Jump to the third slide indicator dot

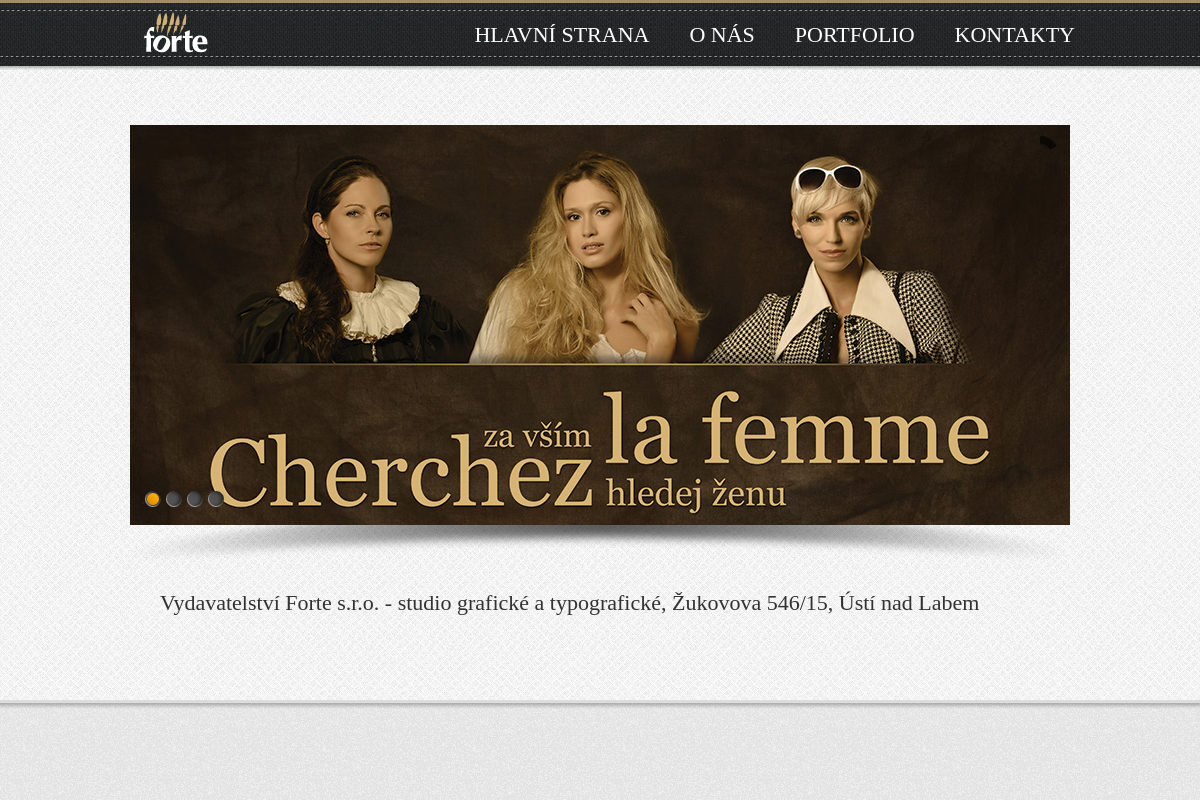click(x=194, y=499)
